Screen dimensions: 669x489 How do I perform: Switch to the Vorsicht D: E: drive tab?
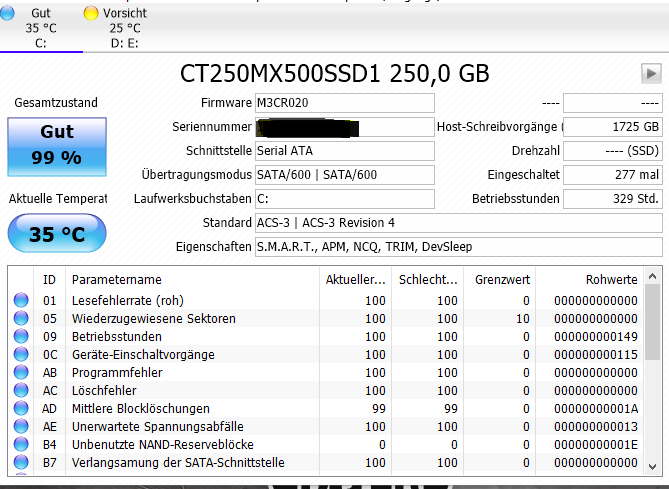click(125, 28)
